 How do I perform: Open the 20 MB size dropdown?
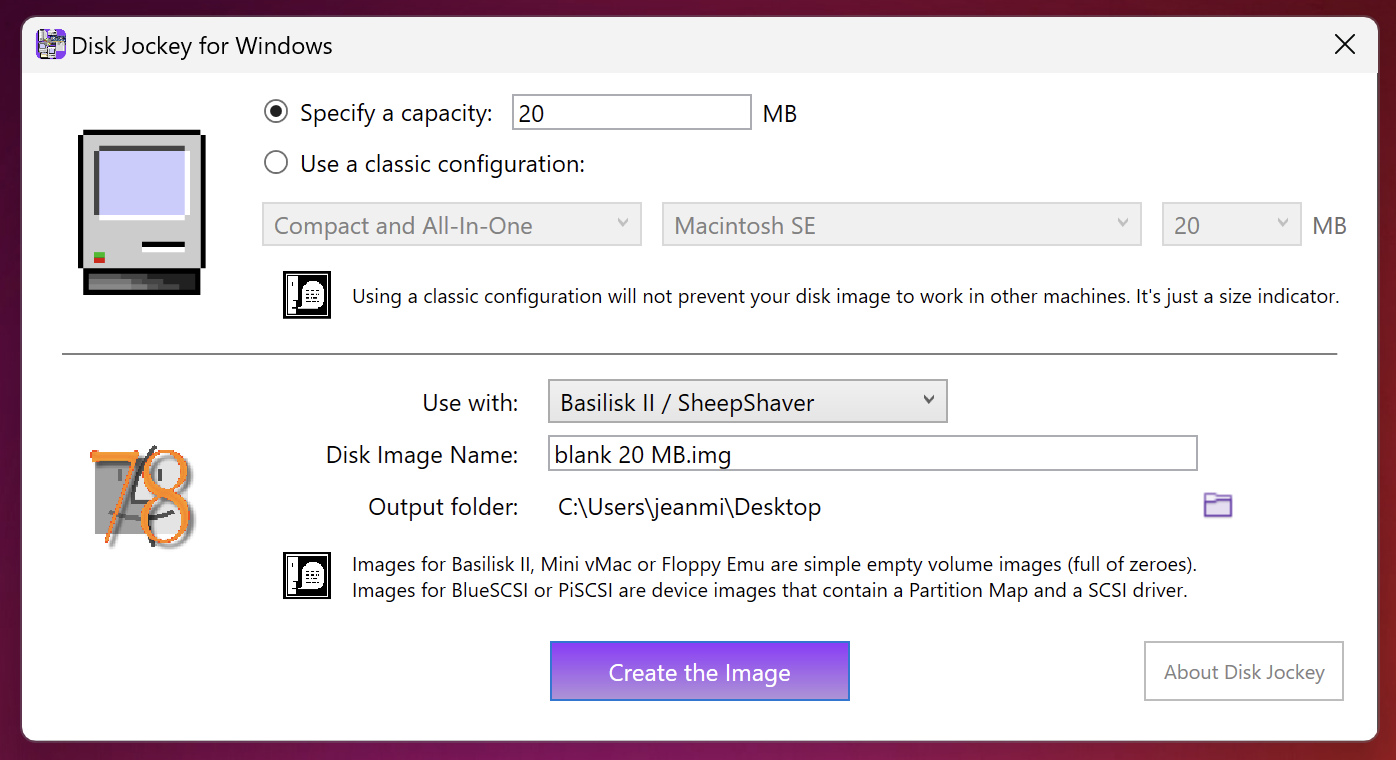tap(1232, 225)
